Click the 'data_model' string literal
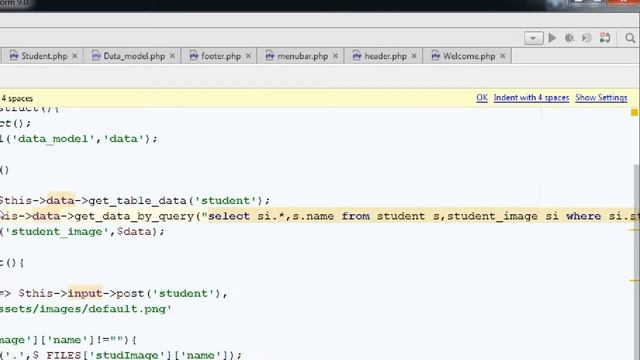 [53, 139]
